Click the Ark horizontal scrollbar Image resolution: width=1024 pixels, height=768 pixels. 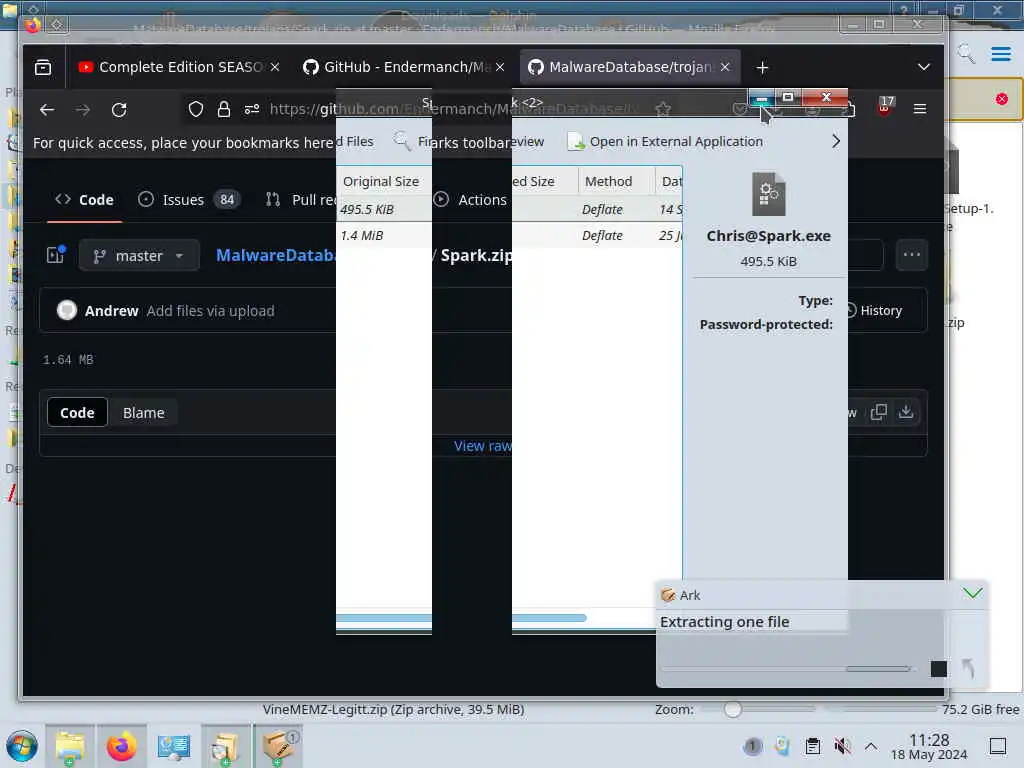point(461,618)
